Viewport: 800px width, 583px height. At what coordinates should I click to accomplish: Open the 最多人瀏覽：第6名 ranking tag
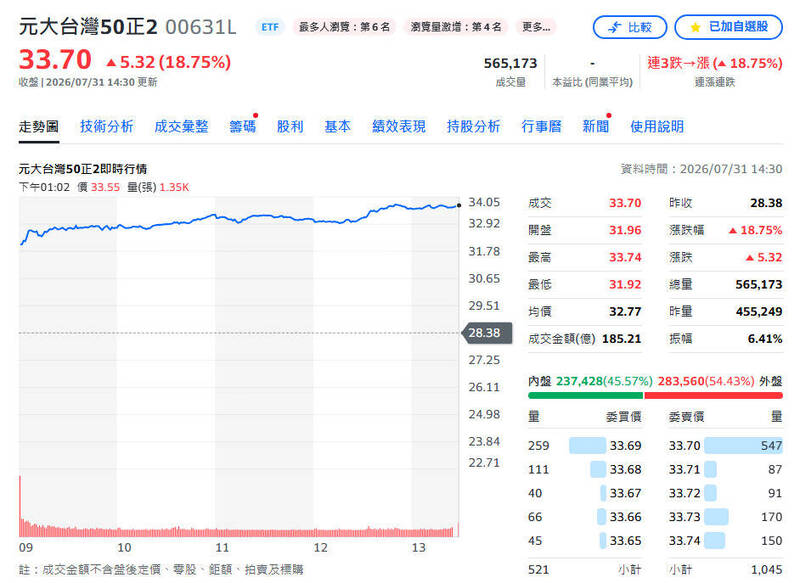344,27
